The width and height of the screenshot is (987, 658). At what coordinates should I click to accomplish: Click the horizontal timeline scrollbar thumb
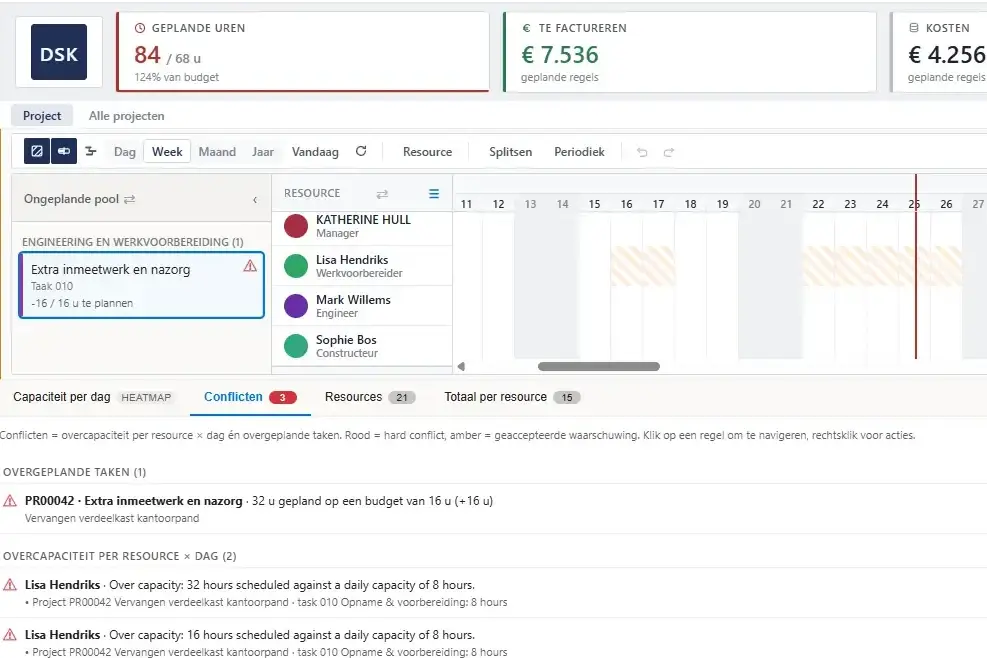pos(599,366)
